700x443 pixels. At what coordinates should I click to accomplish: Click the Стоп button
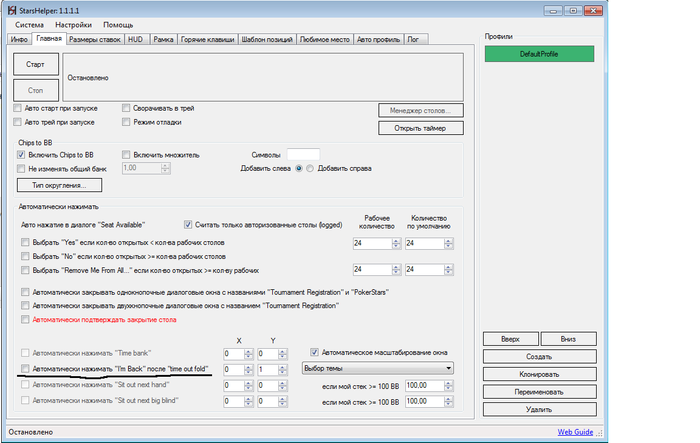pyautogui.click(x=36, y=90)
